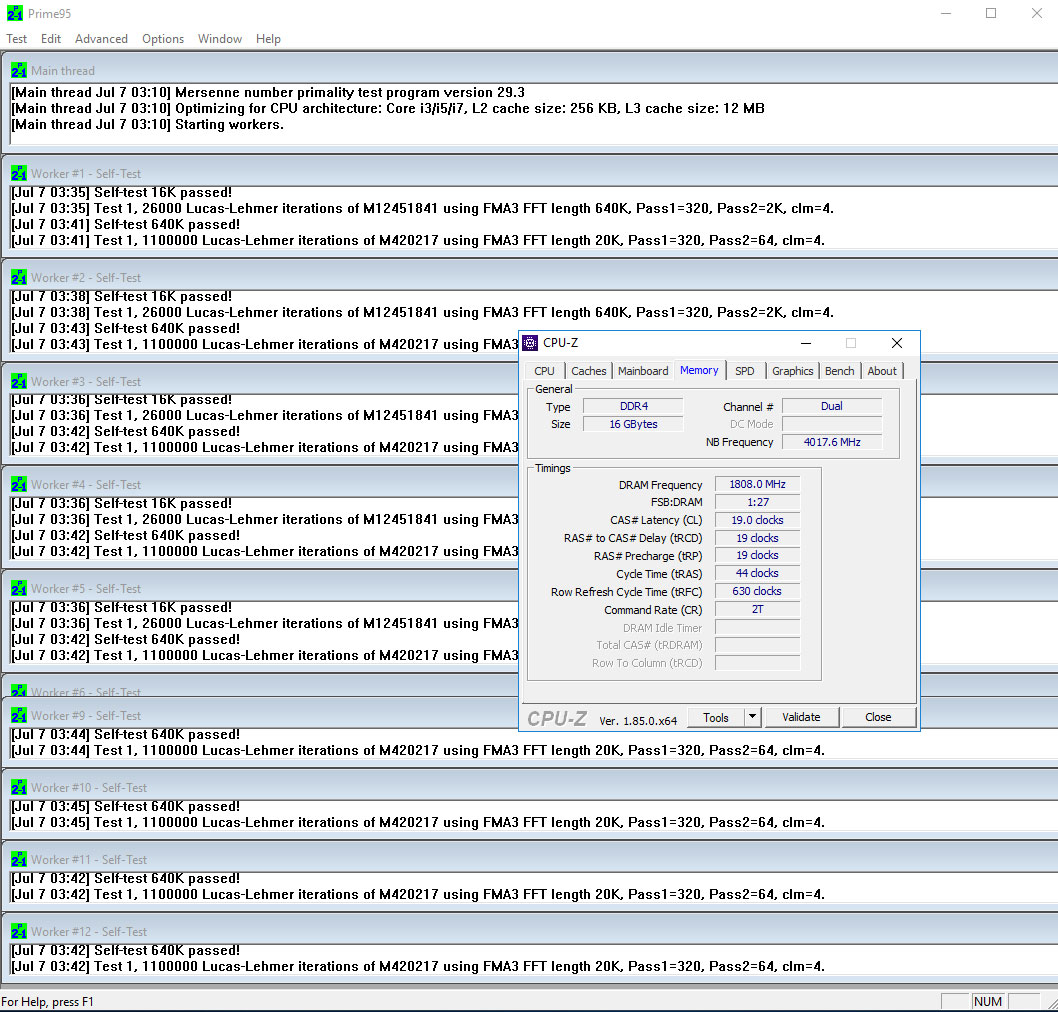Viewport: 1058px width, 1012px height.
Task: Click Worker #9 'Self-test 640K passed!' line
Action: point(126,735)
